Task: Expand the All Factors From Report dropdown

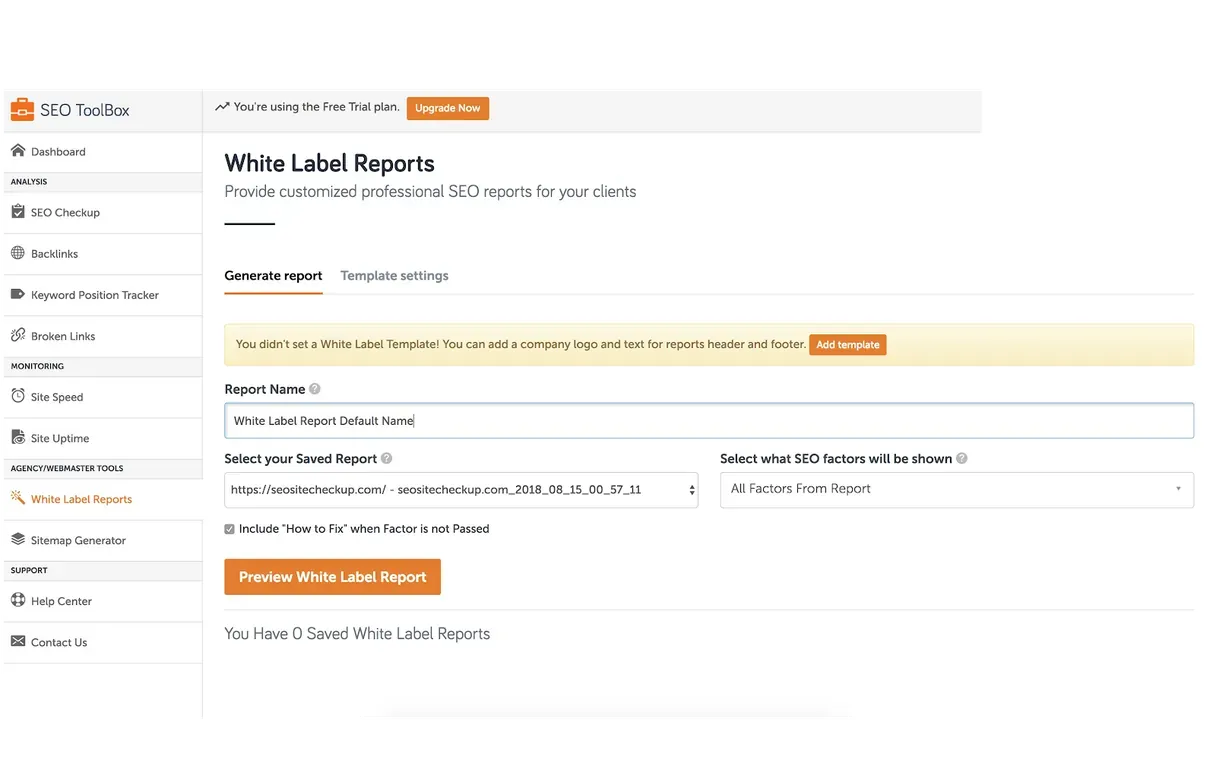Action: [956, 489]
